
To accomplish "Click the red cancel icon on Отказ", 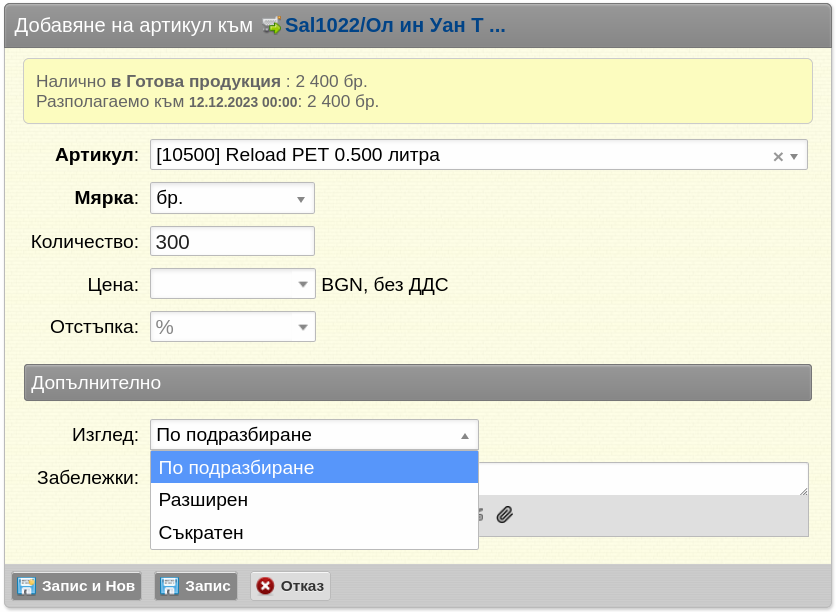I will pos(265,586).
